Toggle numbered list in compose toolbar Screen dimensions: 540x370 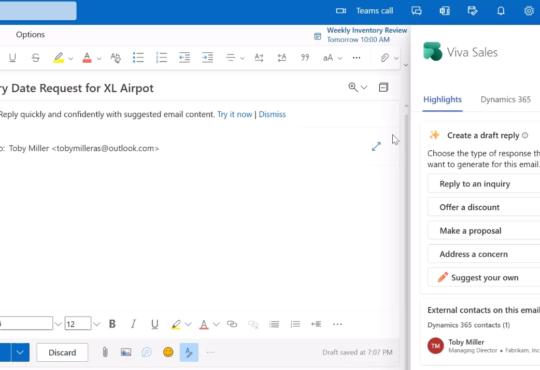click(295, 324)
